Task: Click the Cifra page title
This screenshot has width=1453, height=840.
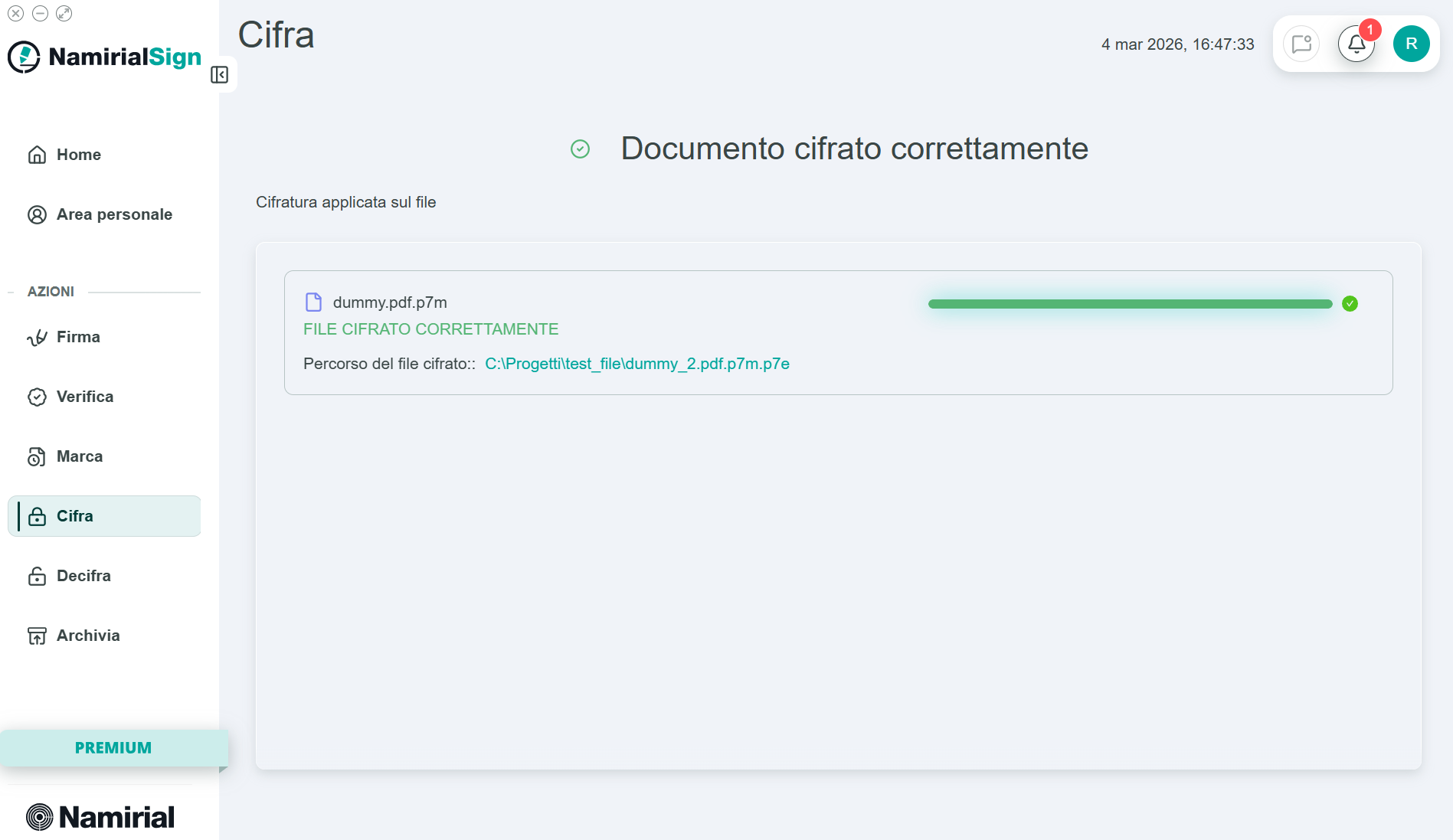Action: point(277,35)
